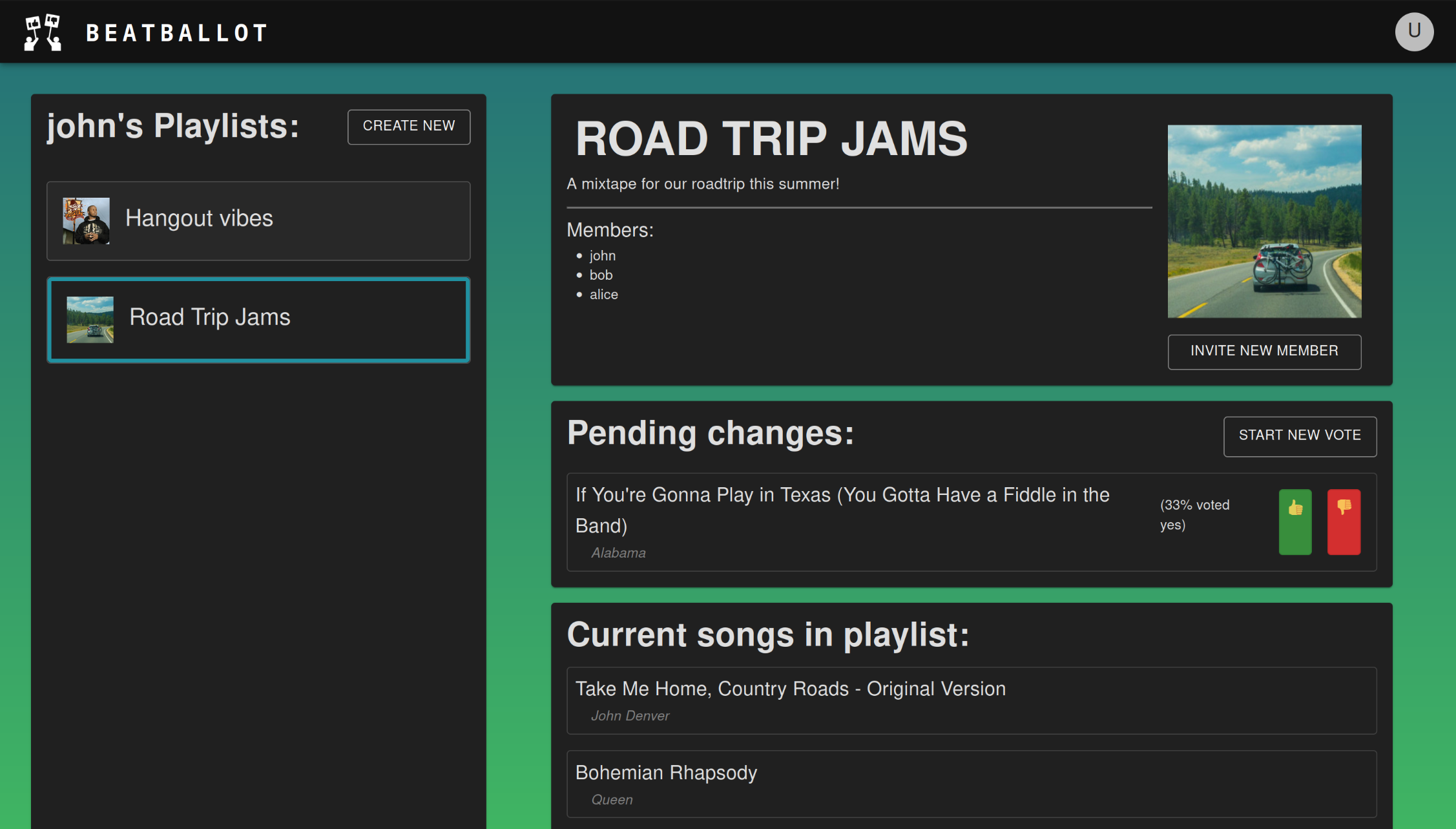This screenshot has height=829, width=1456.
Task: Click the road trip cover image
Action: click(x=1264, y=221)
